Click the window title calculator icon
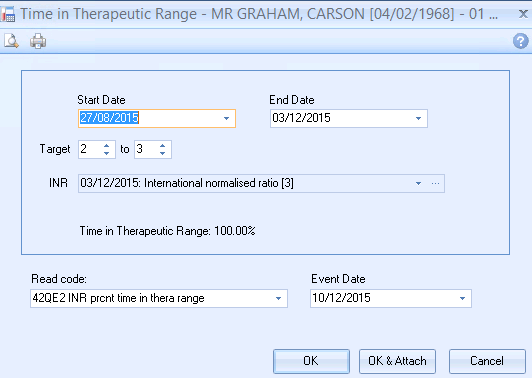The height and width of the screenshot is (378, 532). point(7,14)
